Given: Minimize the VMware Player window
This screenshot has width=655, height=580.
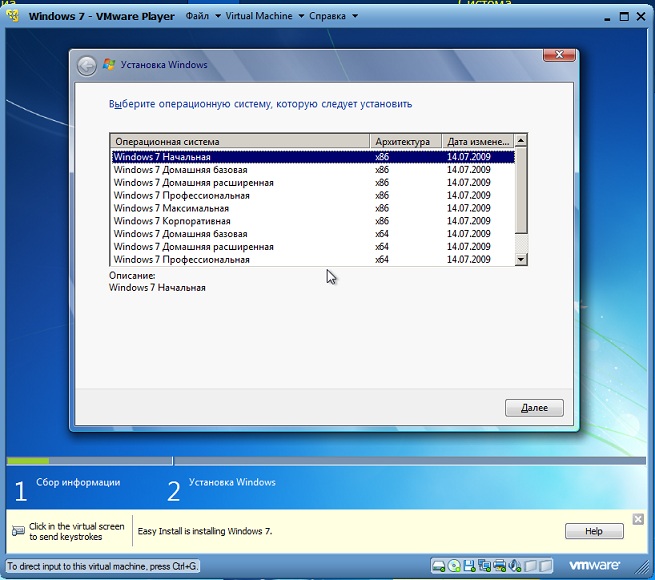Looking at the screenshot, I should coord(607,17).
